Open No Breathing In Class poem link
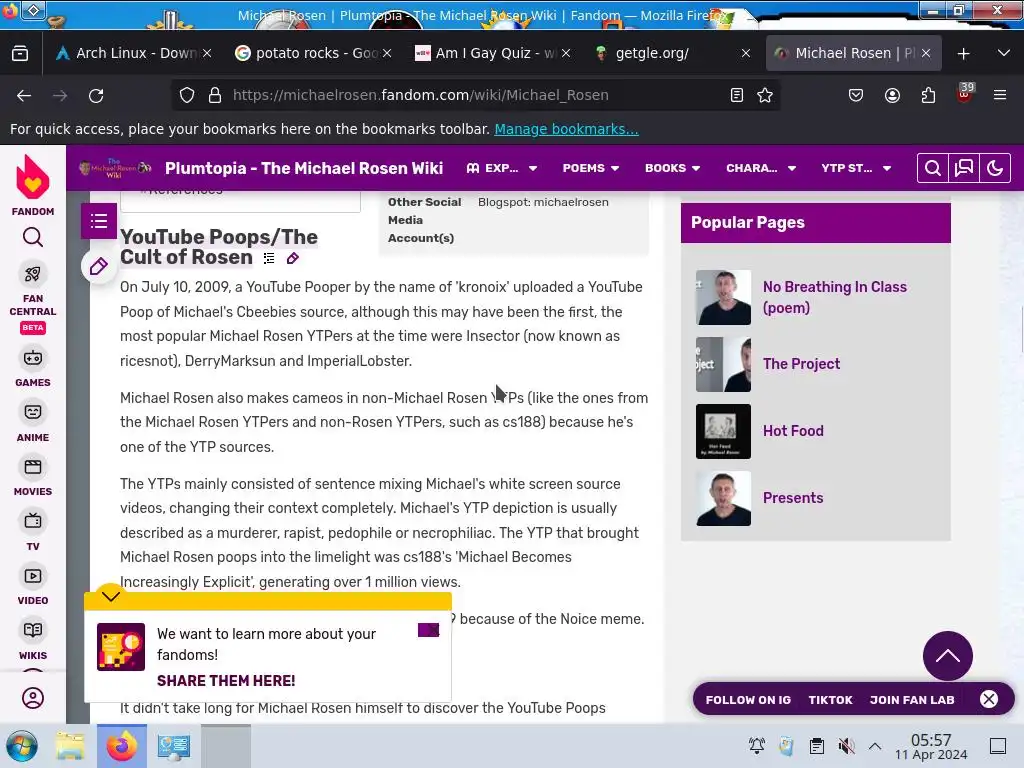Screen dimensions: 1024x768 (835, 297)
